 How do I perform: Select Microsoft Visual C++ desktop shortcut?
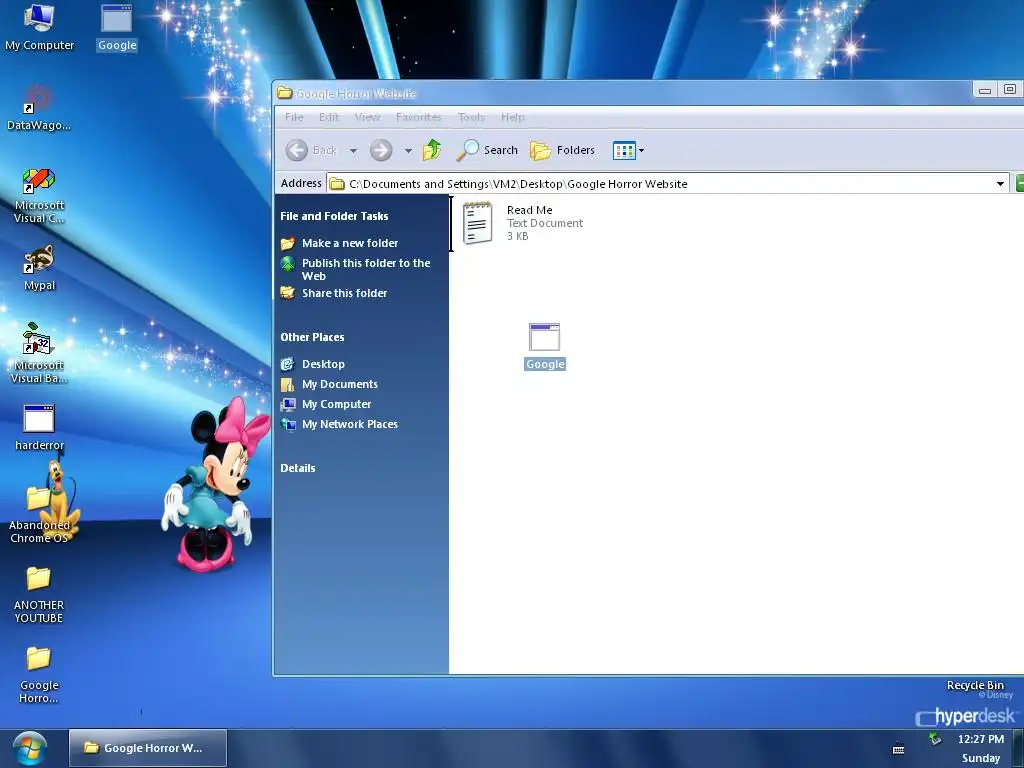point(39,195)
